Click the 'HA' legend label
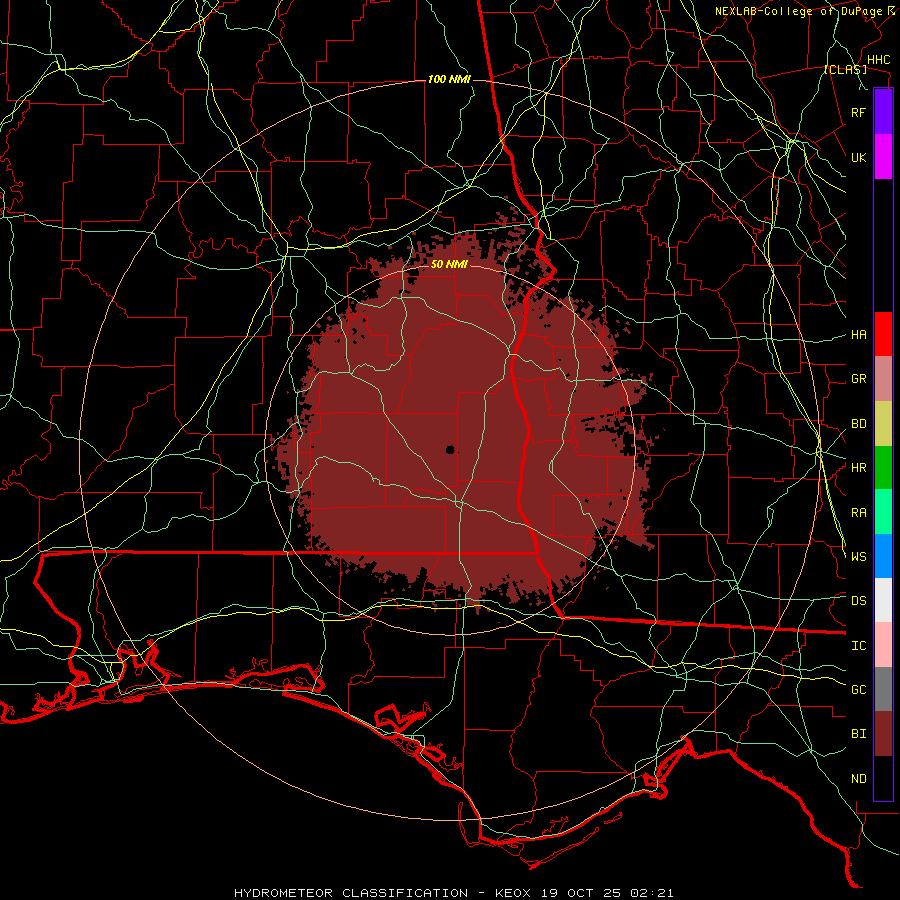 [859, 335]
